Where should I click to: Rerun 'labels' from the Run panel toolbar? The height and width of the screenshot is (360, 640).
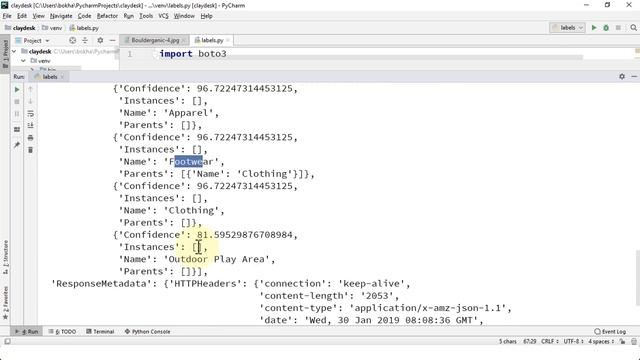coord(17,89)
